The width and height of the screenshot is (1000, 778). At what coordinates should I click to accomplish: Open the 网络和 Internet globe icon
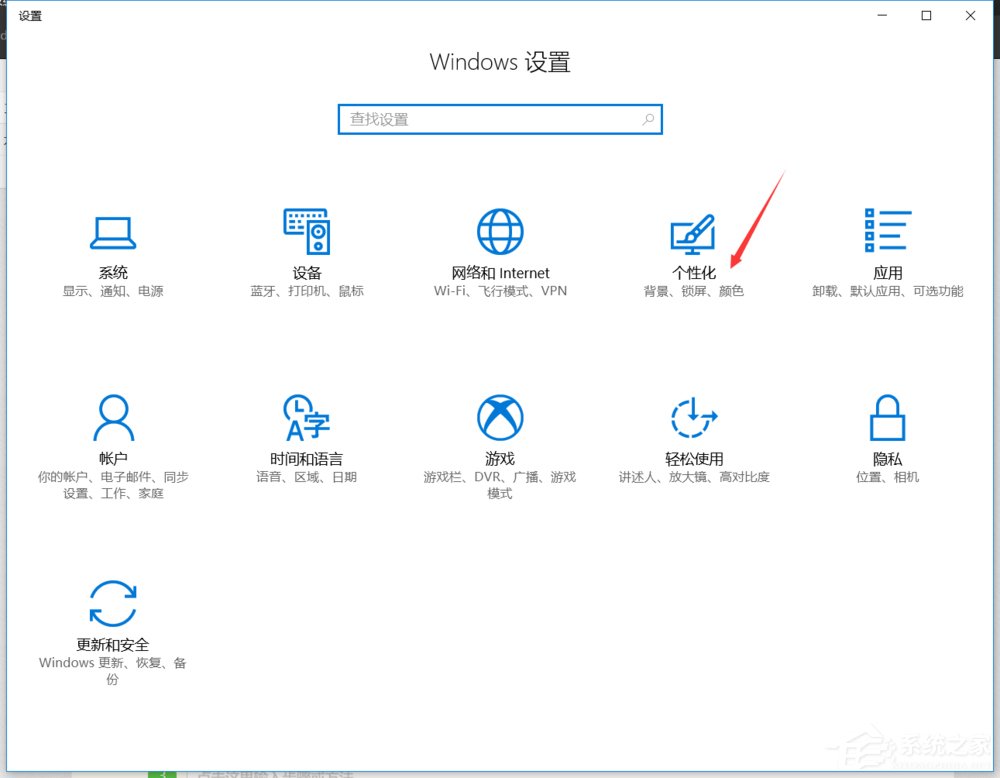point(500,230)
